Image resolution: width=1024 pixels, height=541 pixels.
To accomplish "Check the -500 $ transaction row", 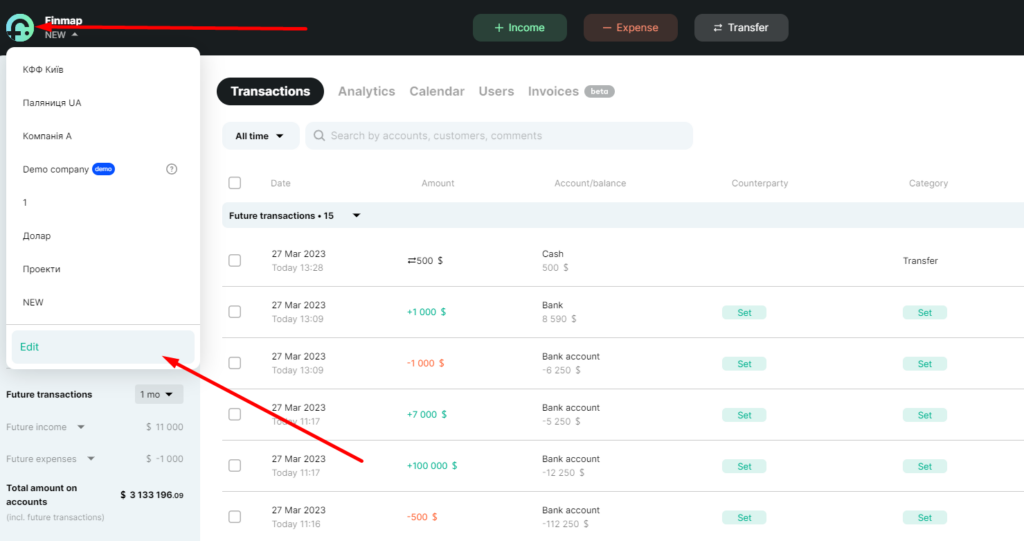I will point(235,517).
